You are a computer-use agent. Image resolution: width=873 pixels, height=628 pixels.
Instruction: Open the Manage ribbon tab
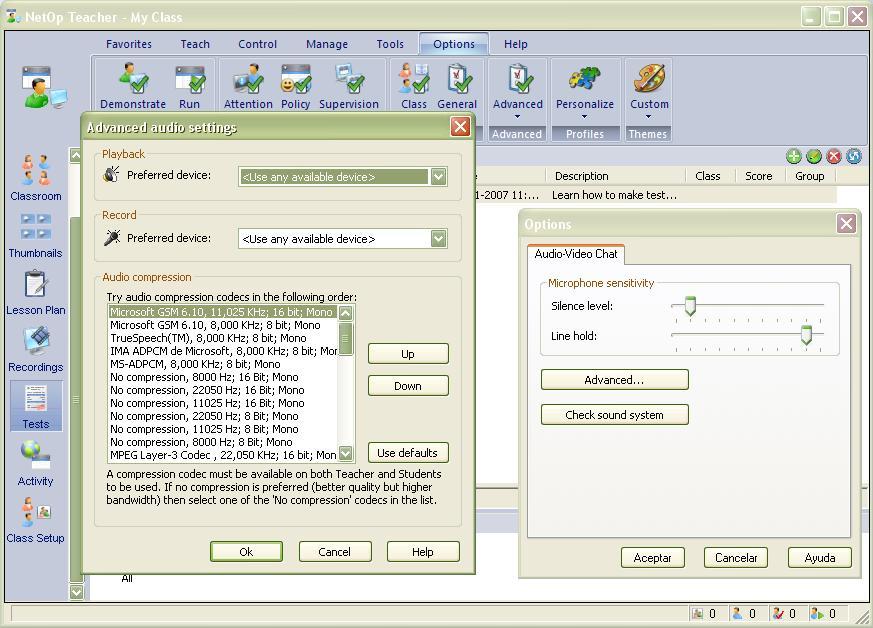(327, 44)
